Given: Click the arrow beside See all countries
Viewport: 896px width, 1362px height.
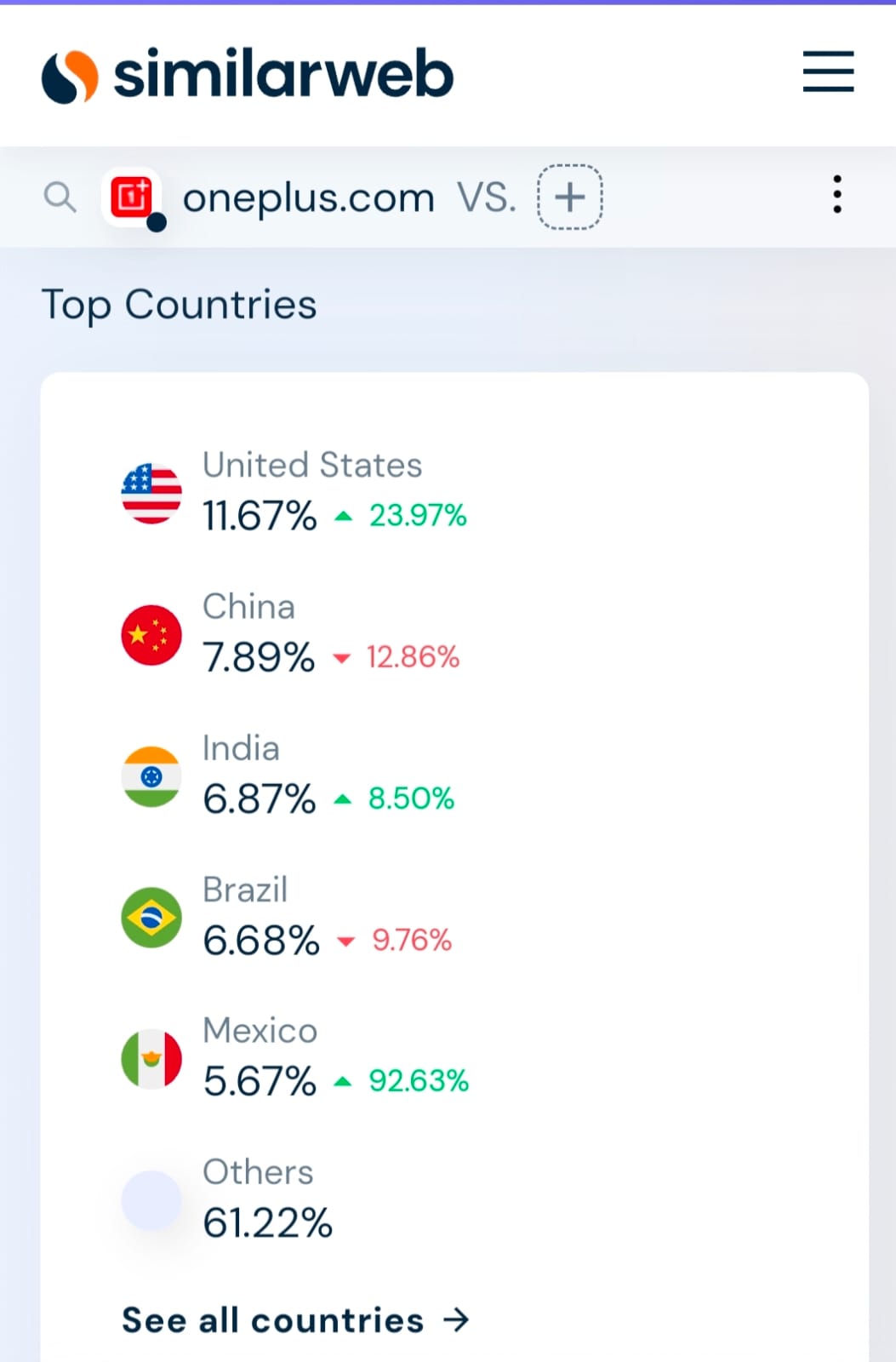Looking at the screenshot, I should coord(457,1320).
